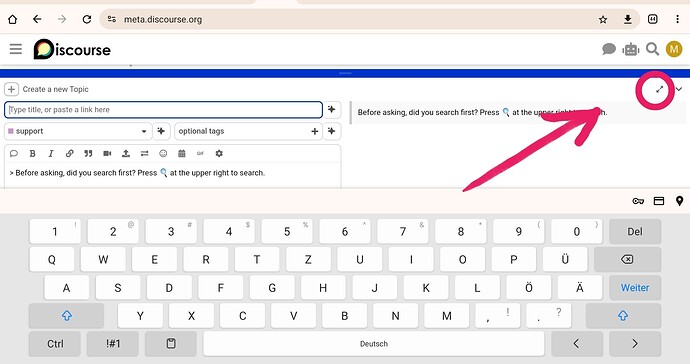Navigate back in browser

(37, 19)
